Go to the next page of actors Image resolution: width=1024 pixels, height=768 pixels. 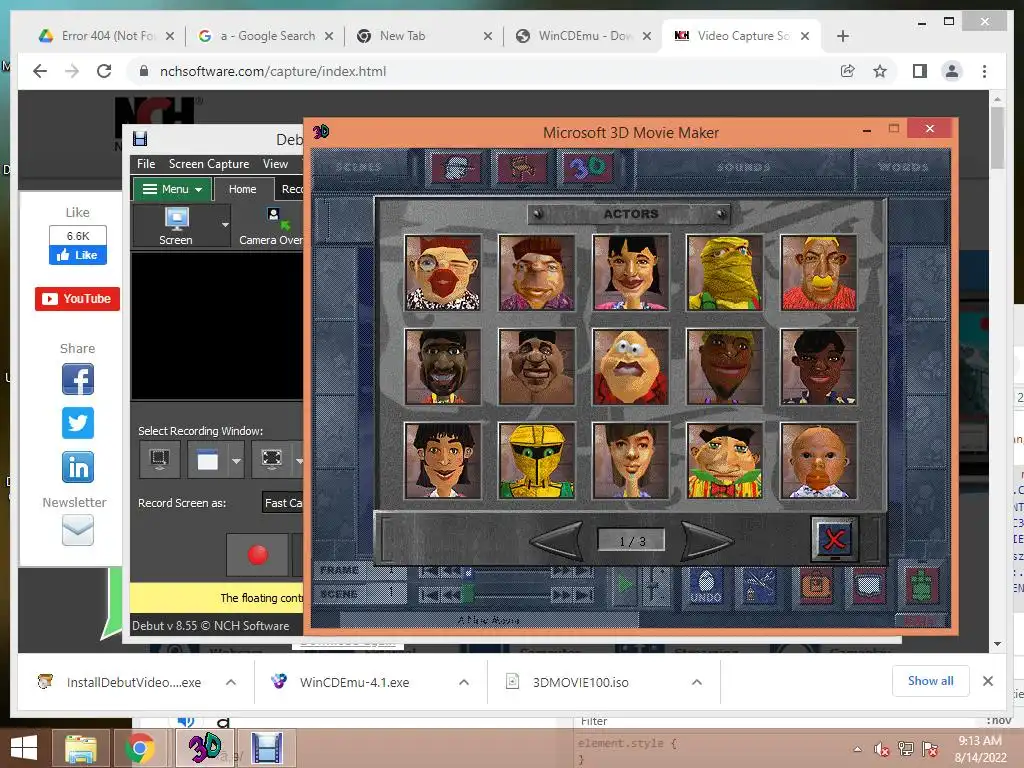(x=707, y=541)
